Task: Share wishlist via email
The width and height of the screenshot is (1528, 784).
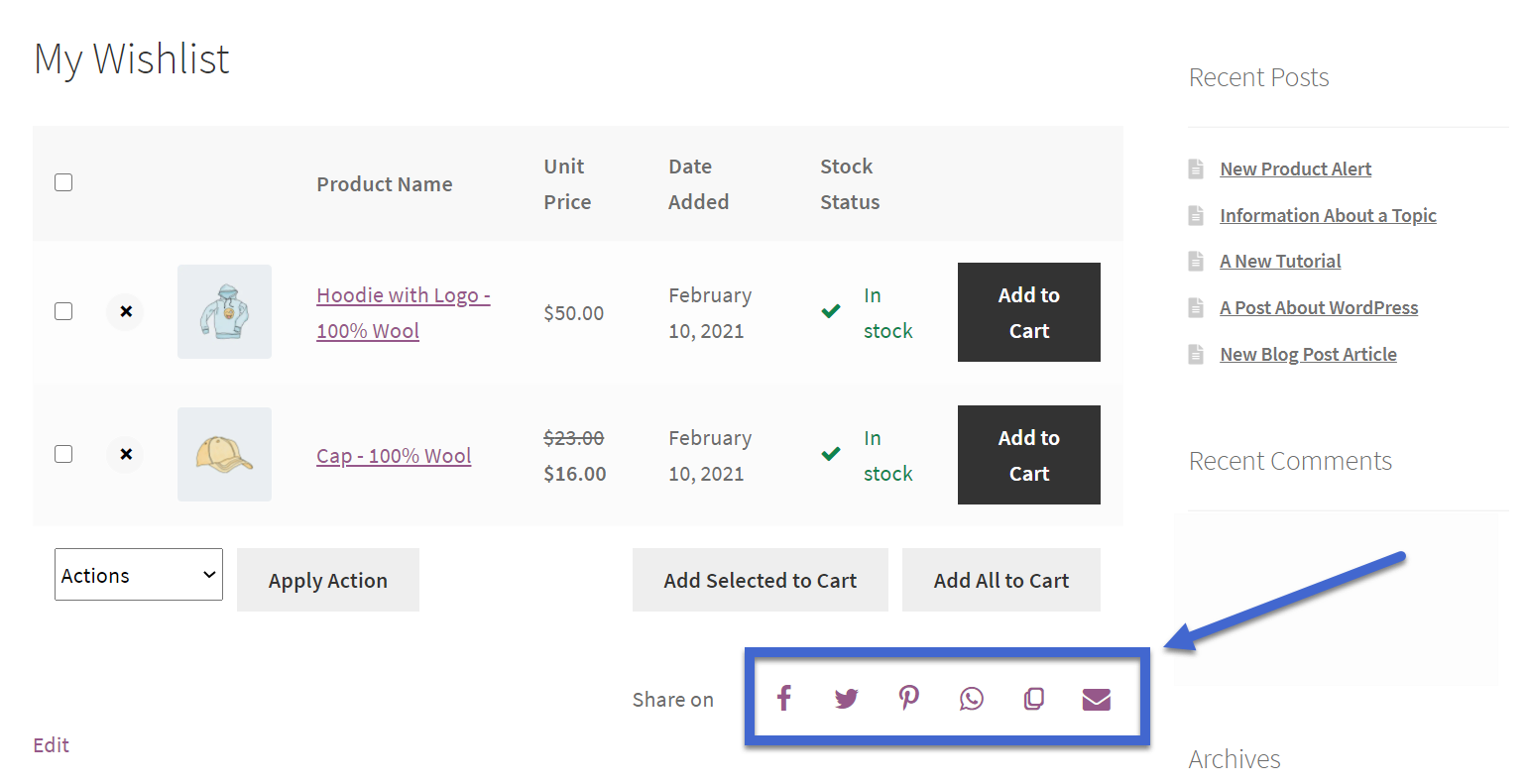Action: (x=1096, y=698)
